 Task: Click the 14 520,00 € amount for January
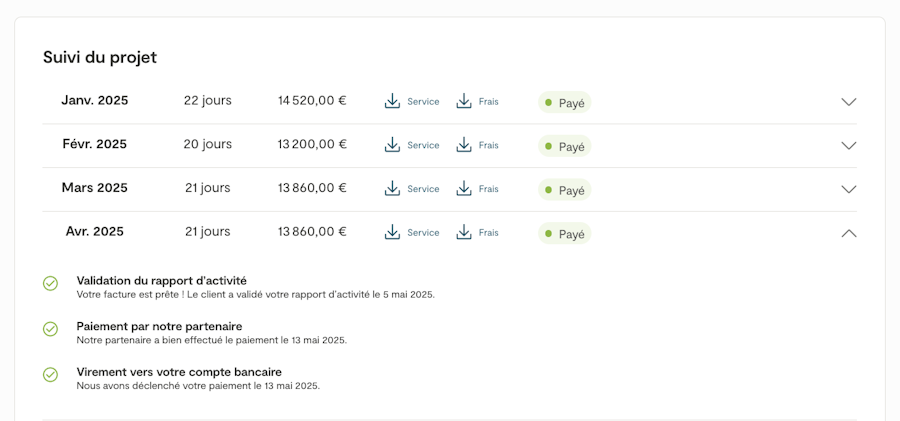[x=312, y=101]
